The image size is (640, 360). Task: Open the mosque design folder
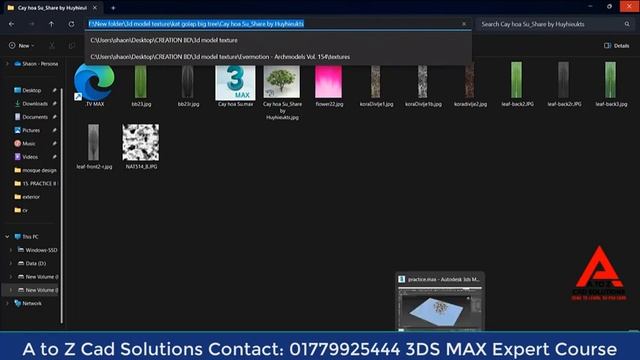[36, 170]
